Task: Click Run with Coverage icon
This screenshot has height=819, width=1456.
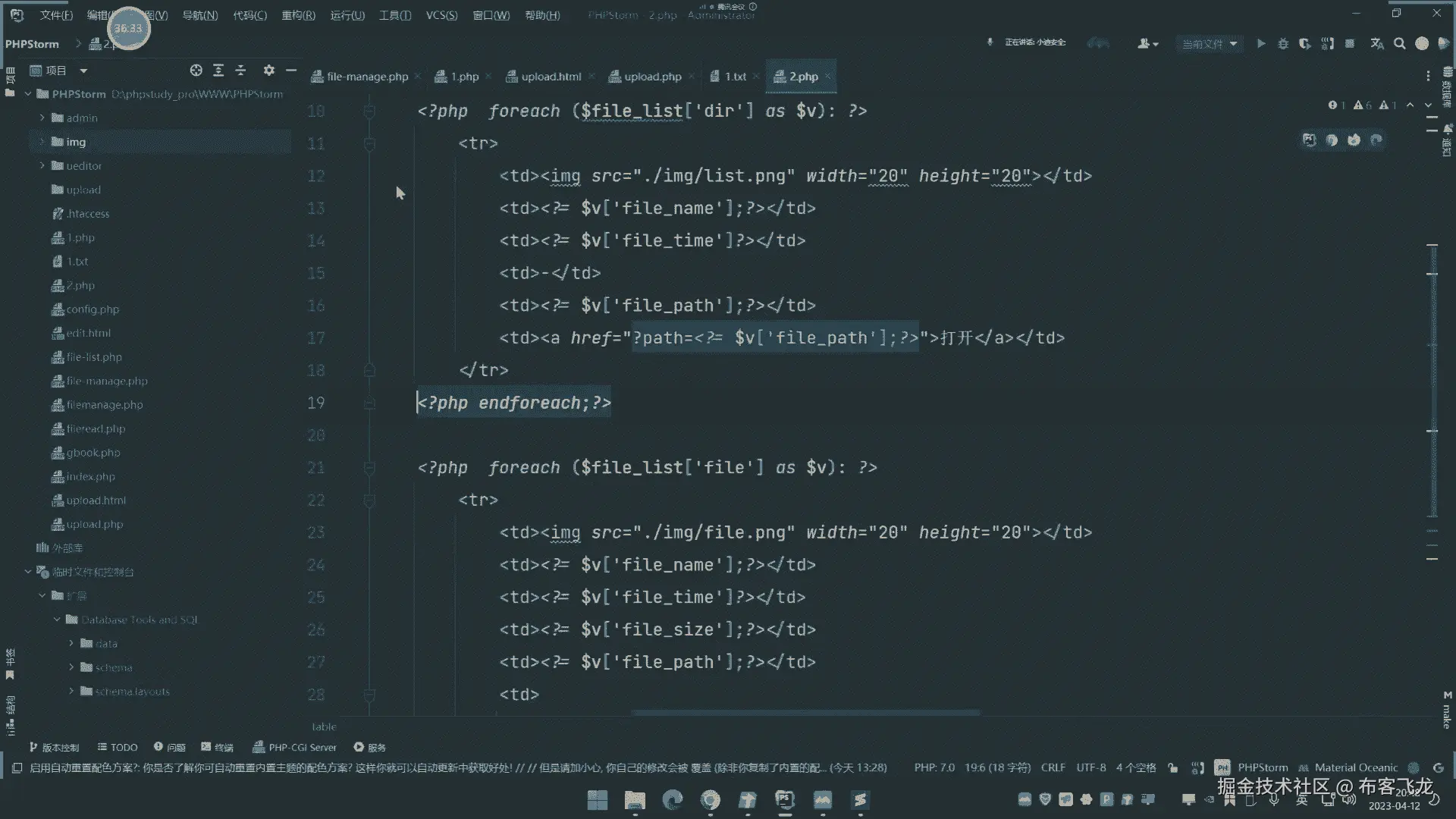Action: [x=1305, y=44]
